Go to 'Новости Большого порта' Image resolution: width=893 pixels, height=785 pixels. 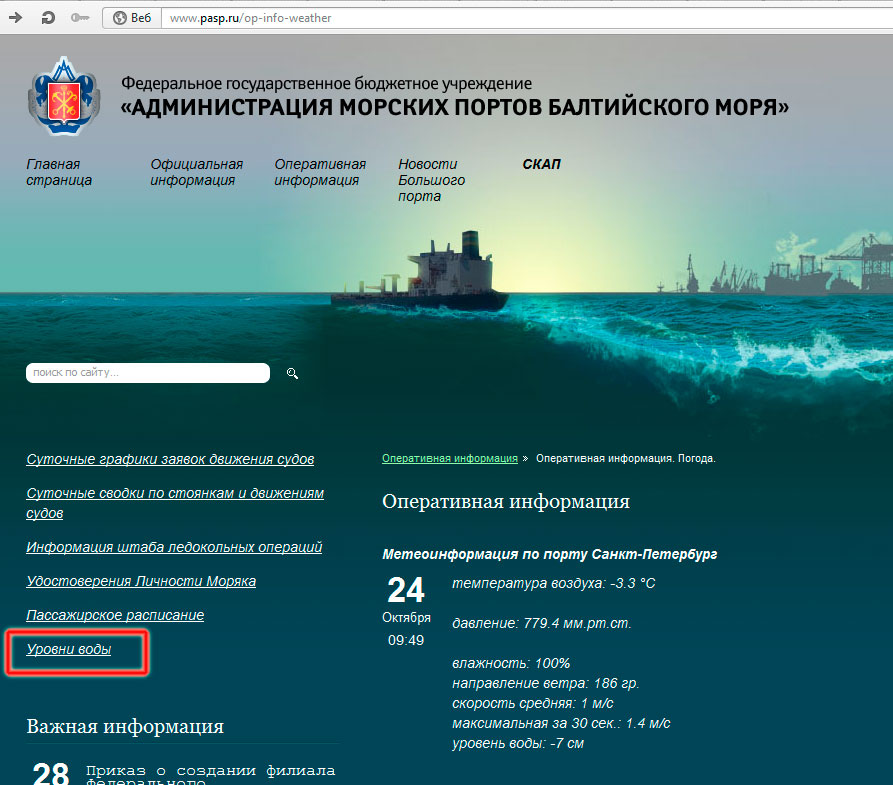(x=431, y=180)
